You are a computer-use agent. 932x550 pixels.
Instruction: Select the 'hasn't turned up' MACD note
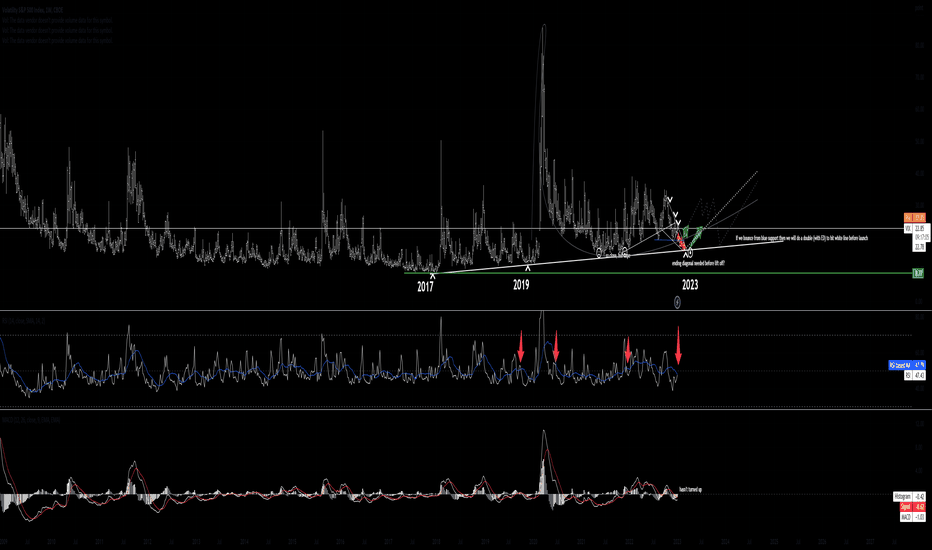coord(691,491)
